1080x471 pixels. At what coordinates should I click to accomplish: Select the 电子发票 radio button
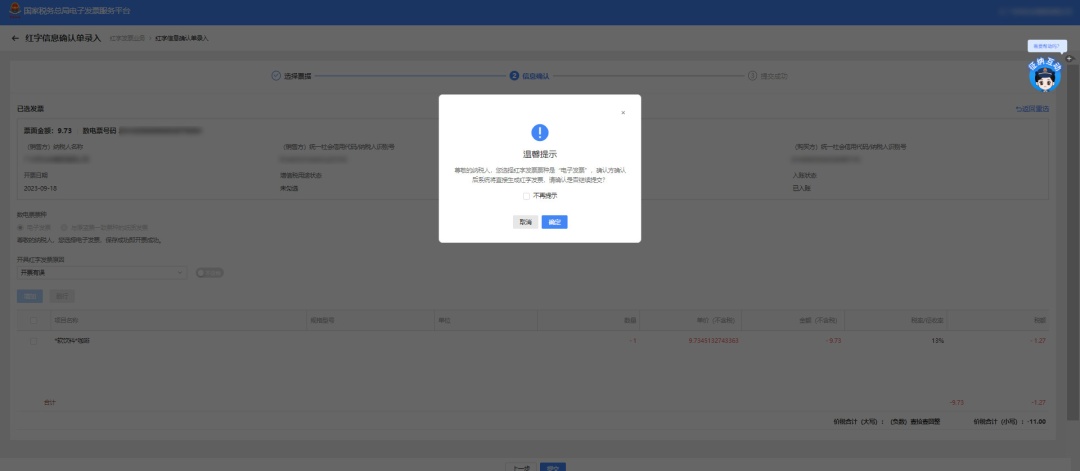tap(21, 227)
